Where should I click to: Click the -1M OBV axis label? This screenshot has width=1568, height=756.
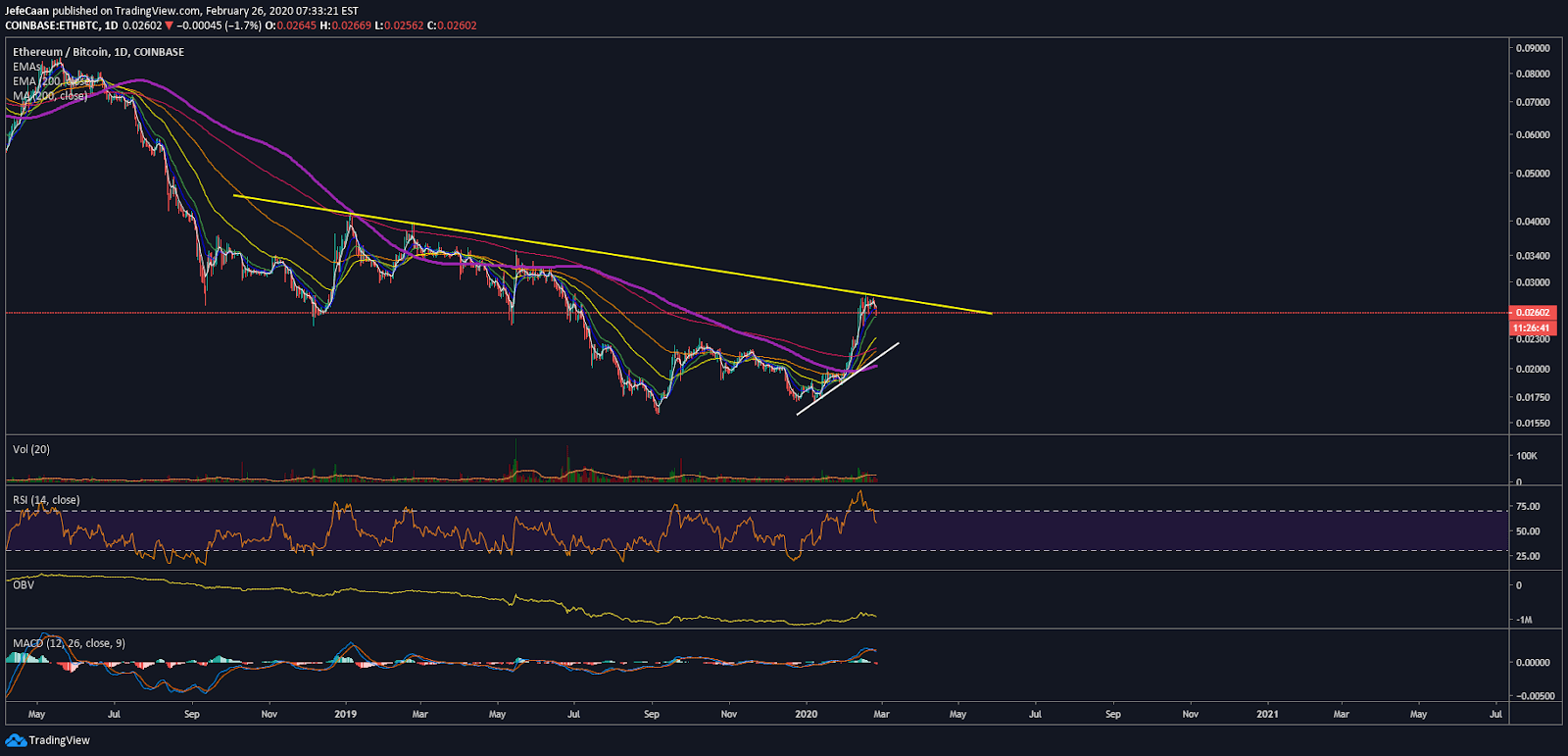1524,620
